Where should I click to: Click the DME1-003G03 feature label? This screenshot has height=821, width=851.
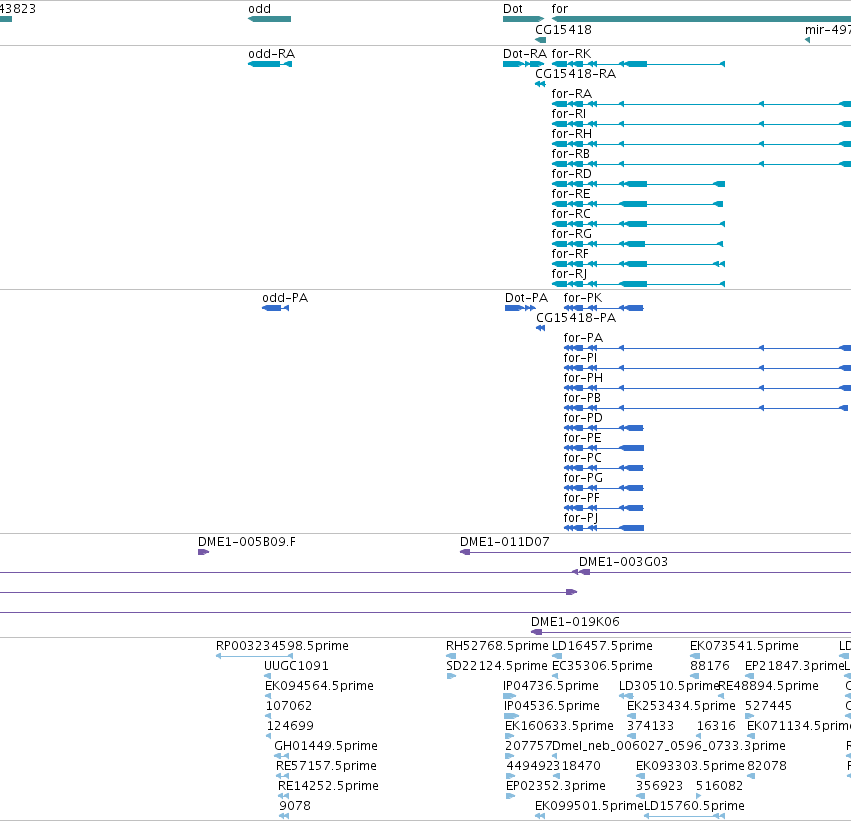(623, 562)
